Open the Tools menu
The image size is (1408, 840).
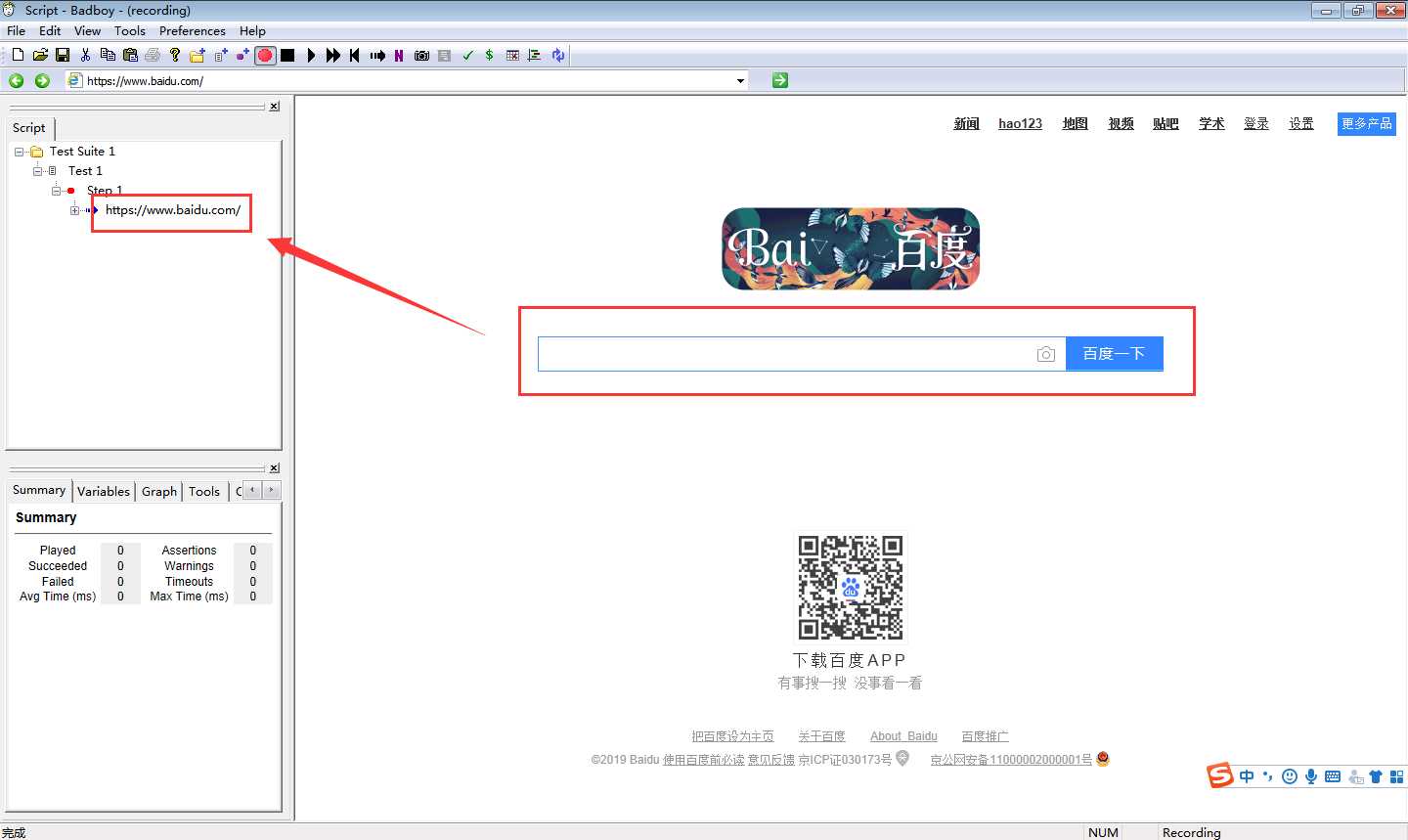tap(129, 30)
